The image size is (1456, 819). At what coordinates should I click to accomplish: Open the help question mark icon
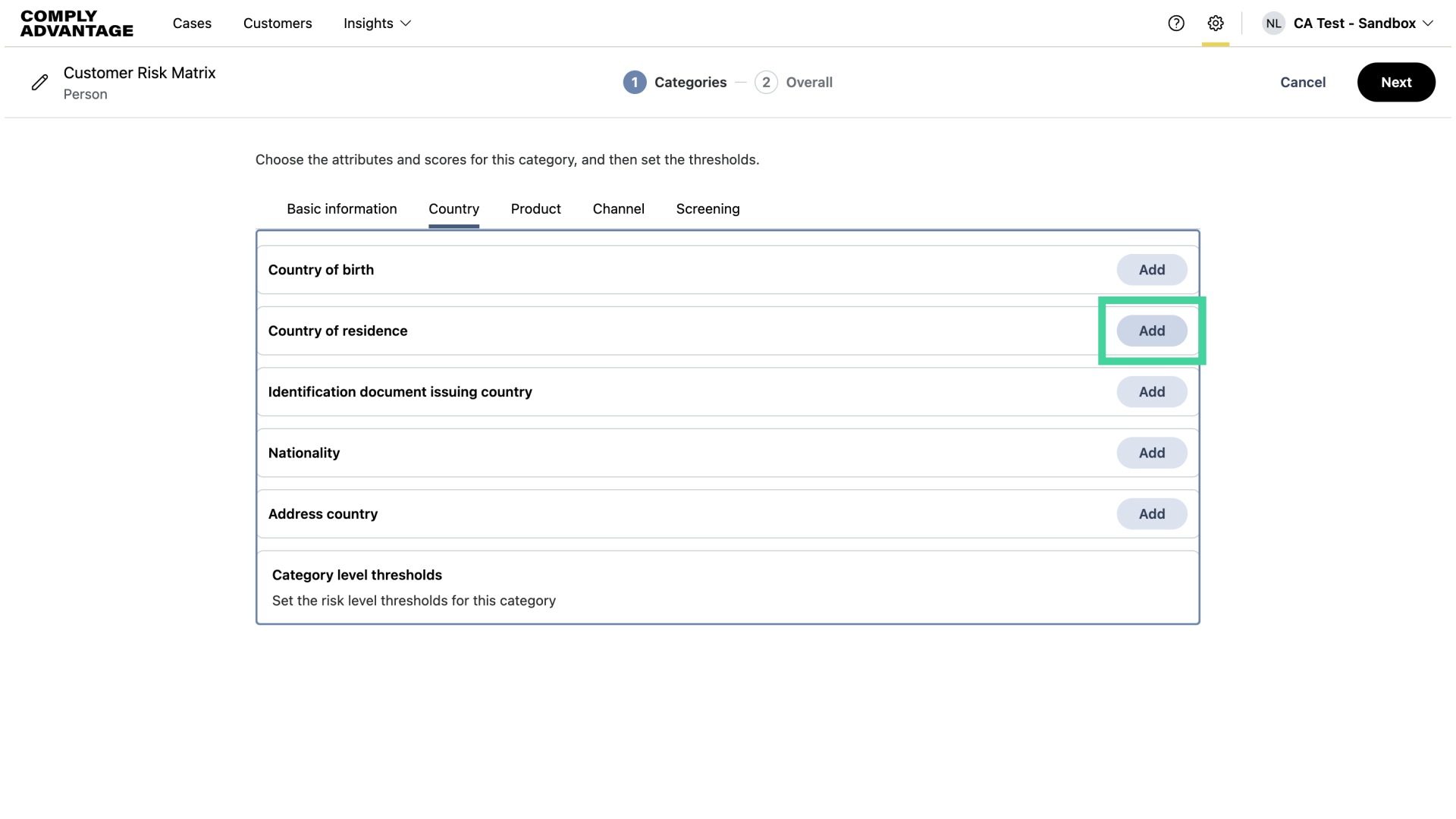[1175, 24]
